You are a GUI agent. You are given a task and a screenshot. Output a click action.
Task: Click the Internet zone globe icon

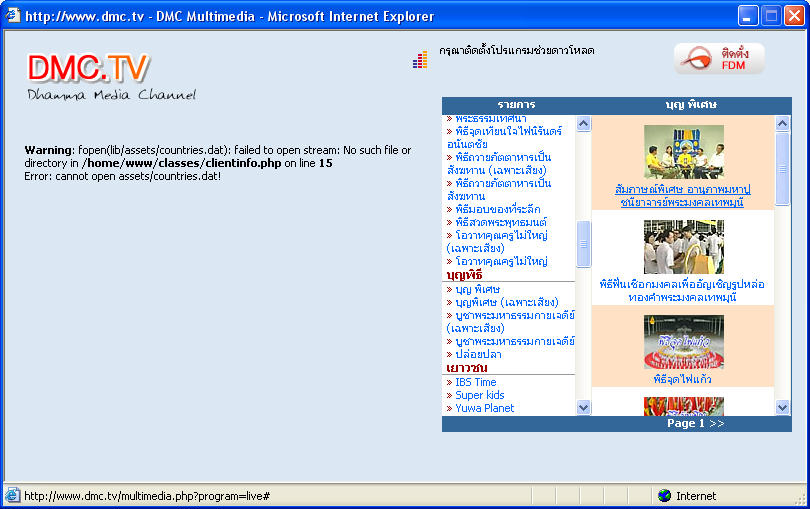click(x=664, y=496)
